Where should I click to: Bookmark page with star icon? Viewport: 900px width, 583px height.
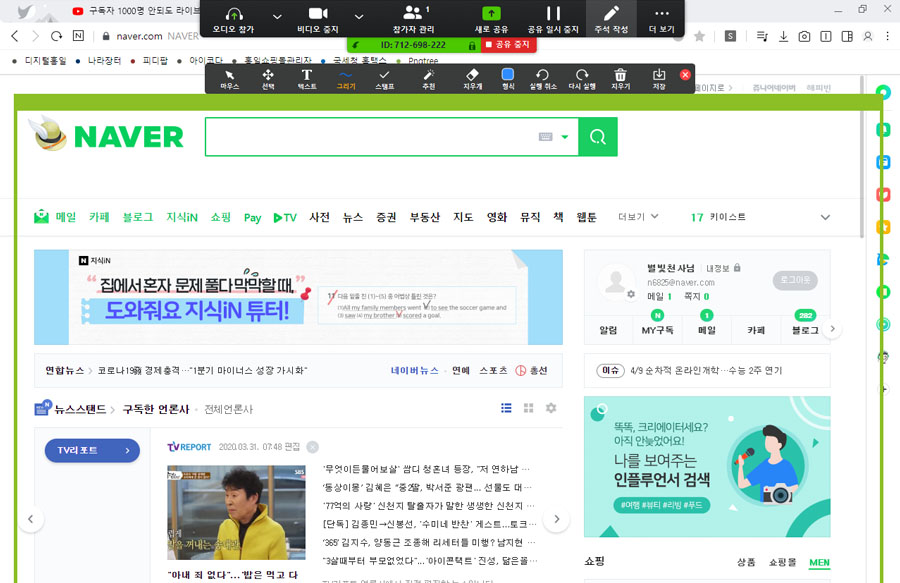[x=699, y=37]
